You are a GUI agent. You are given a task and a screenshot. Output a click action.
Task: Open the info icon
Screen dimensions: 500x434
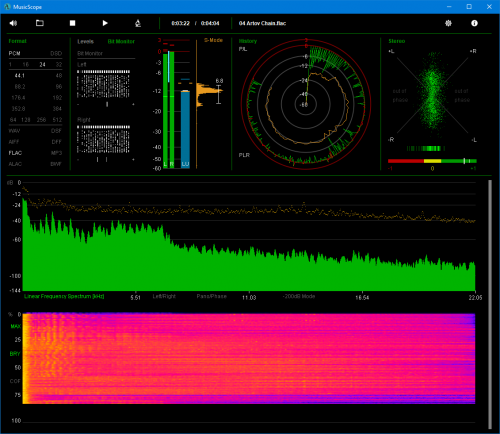pyautogui.click(x=474, y=23)
